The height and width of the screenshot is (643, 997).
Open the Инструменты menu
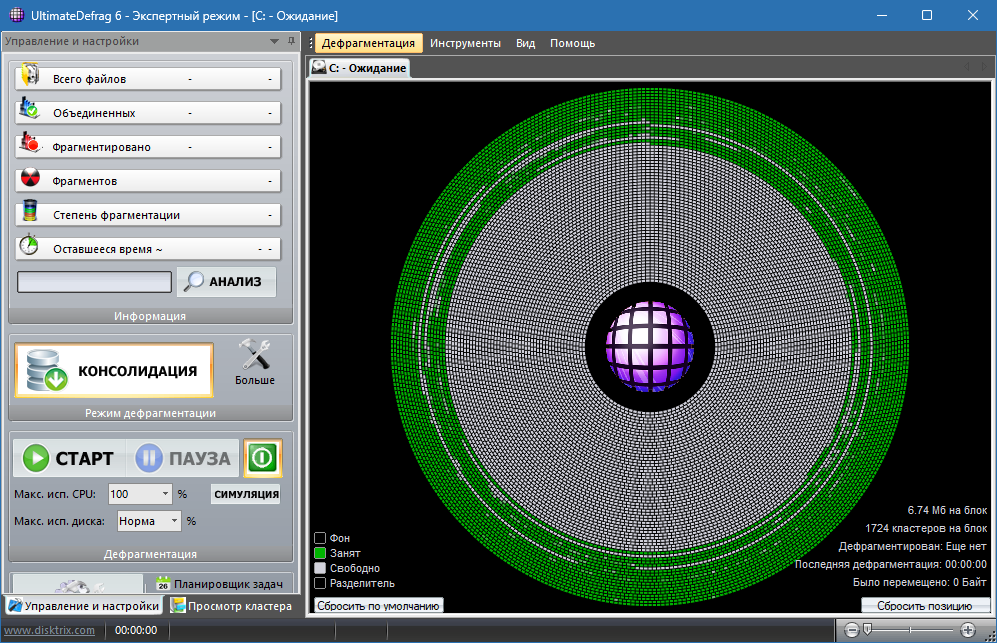click(x=465, y=43)
